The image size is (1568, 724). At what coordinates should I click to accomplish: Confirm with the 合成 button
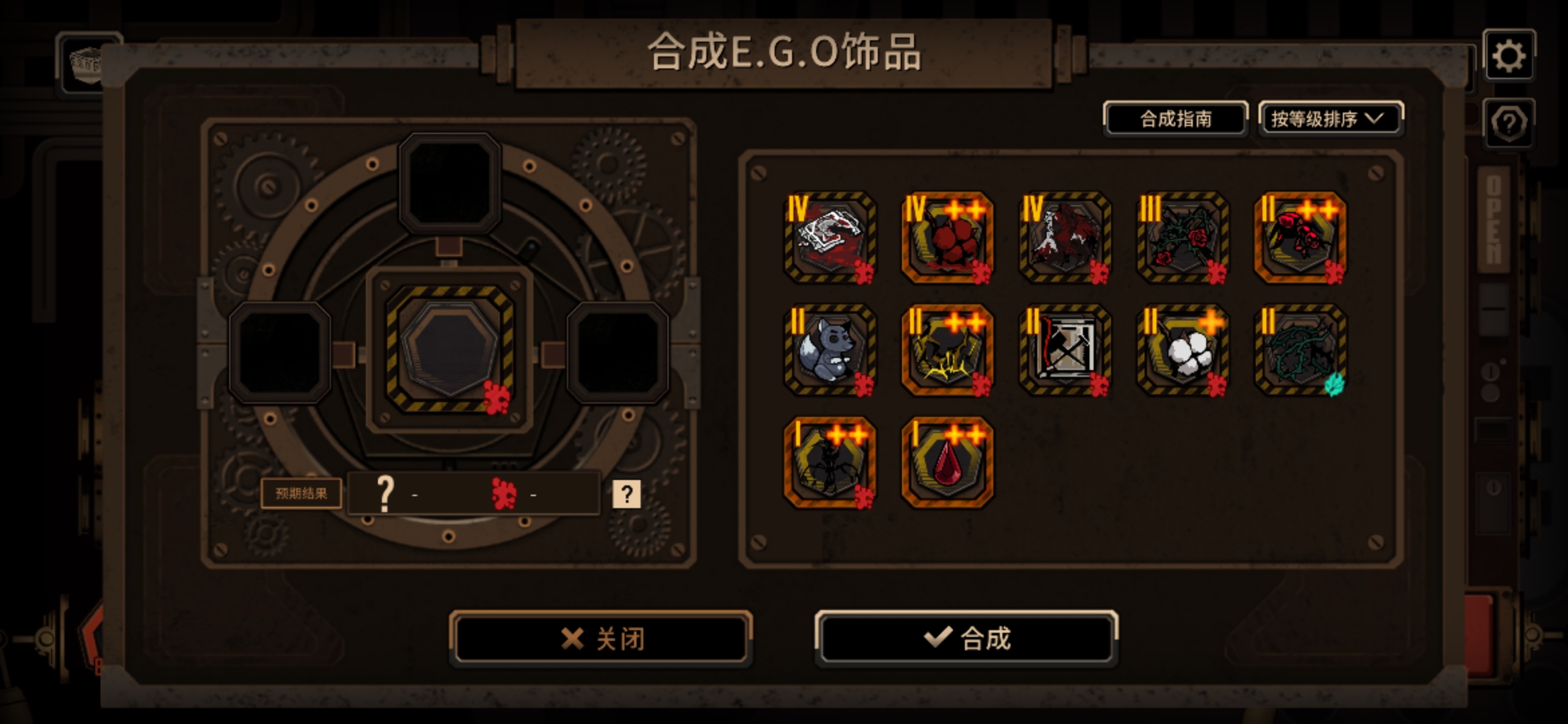(966, 638)
